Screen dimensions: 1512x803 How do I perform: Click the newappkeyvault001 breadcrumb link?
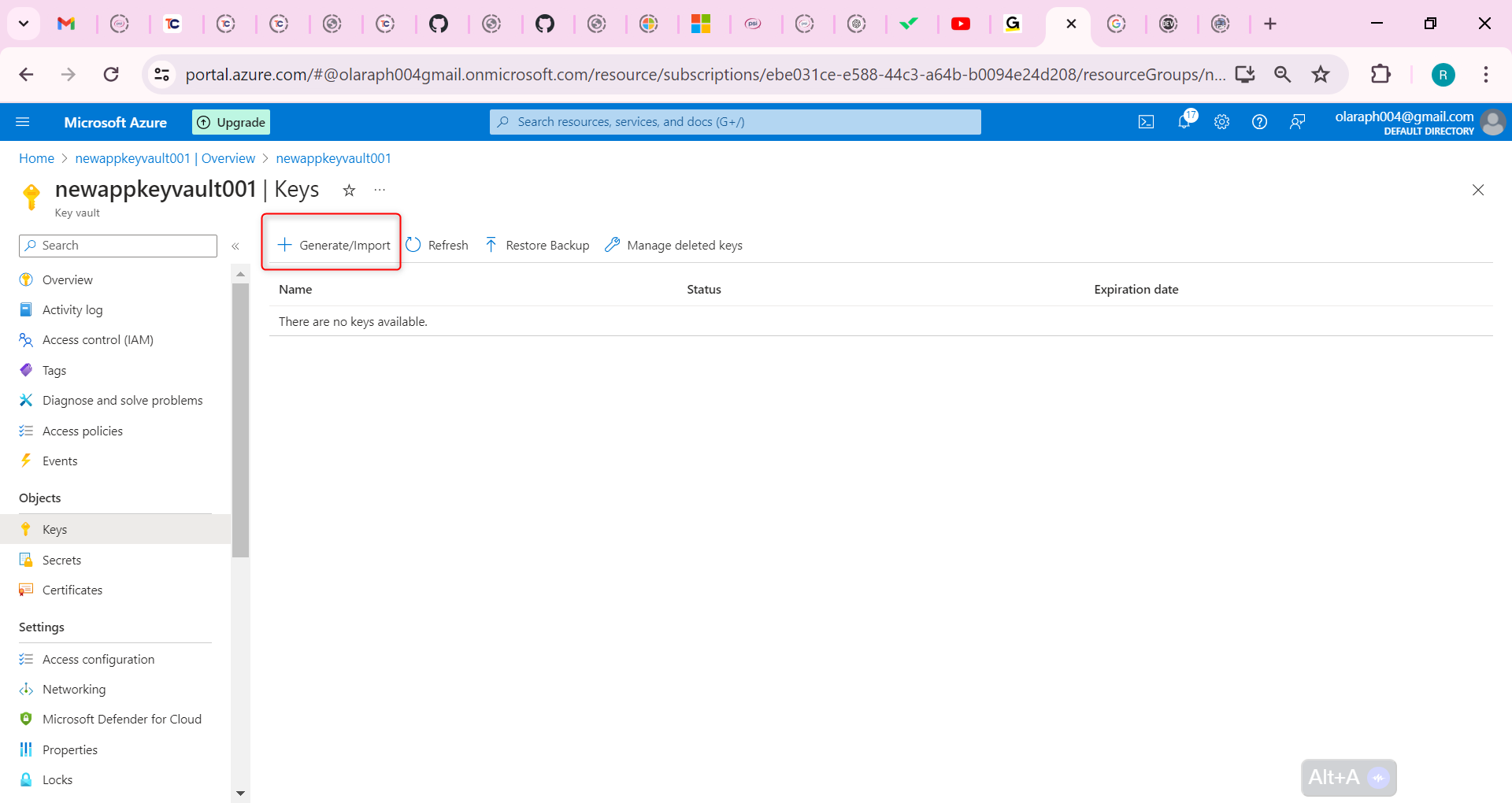click(x=334, y=158)
